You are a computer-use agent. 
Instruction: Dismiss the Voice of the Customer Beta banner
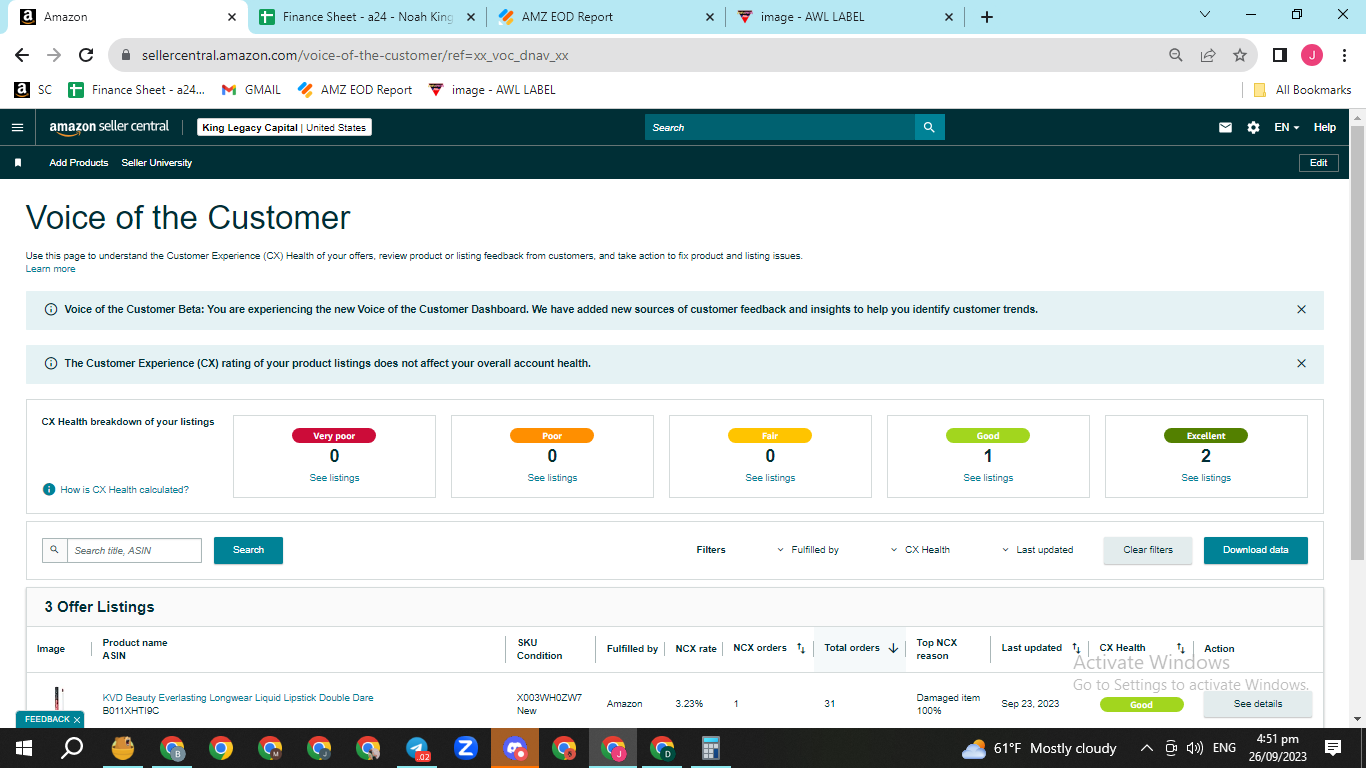click(1301, 310)
